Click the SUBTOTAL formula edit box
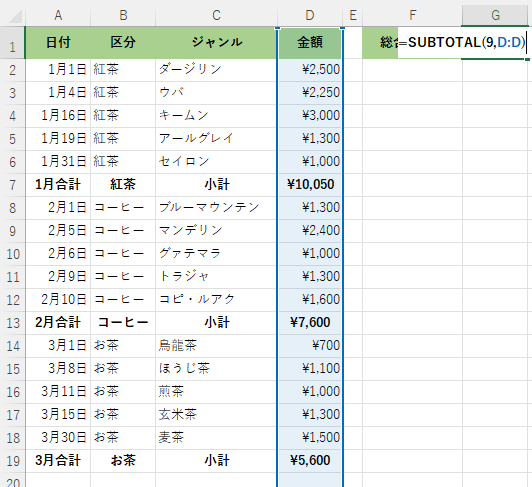 click(x=462, y=43)
